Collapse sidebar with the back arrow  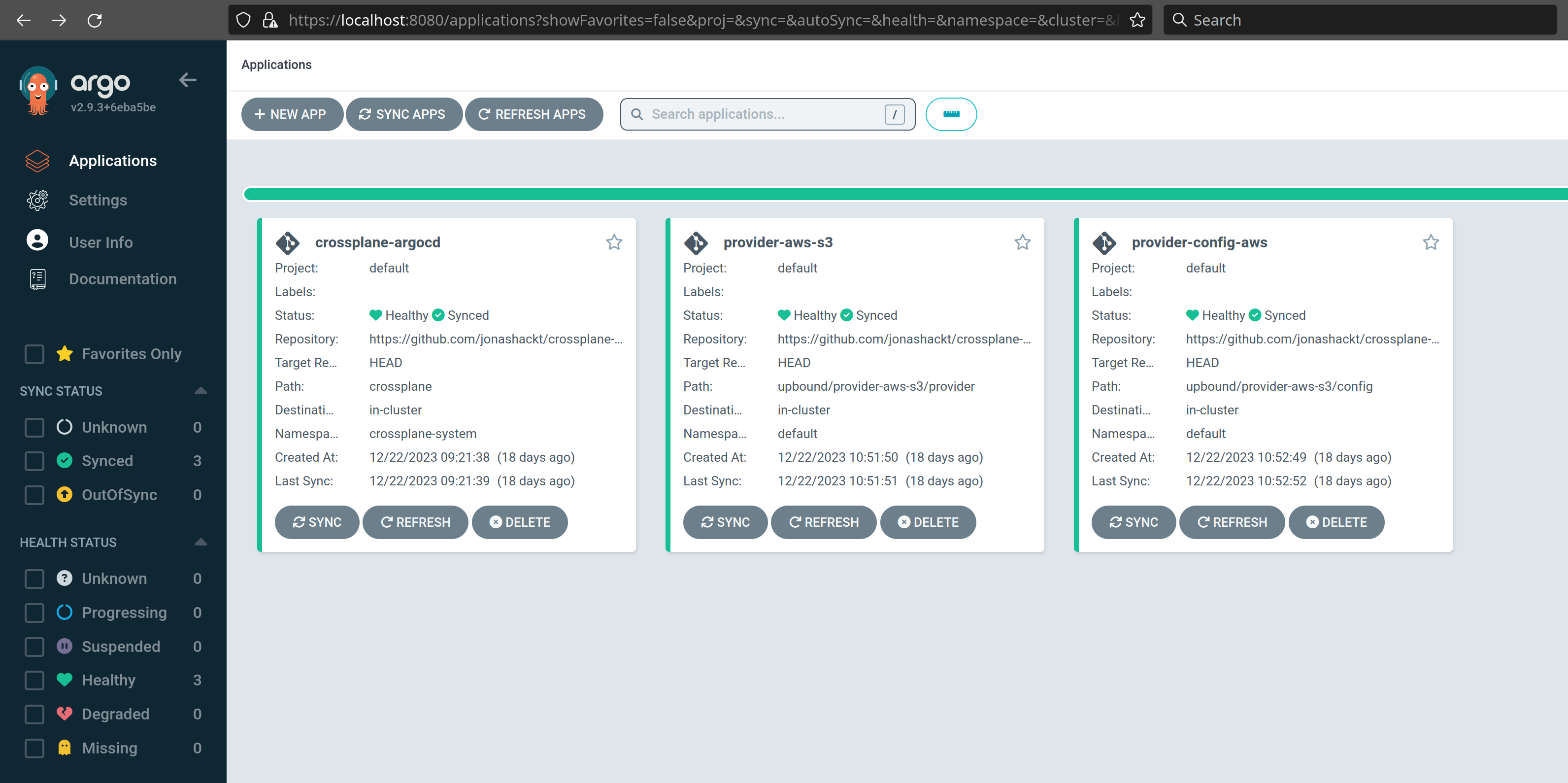188,80
